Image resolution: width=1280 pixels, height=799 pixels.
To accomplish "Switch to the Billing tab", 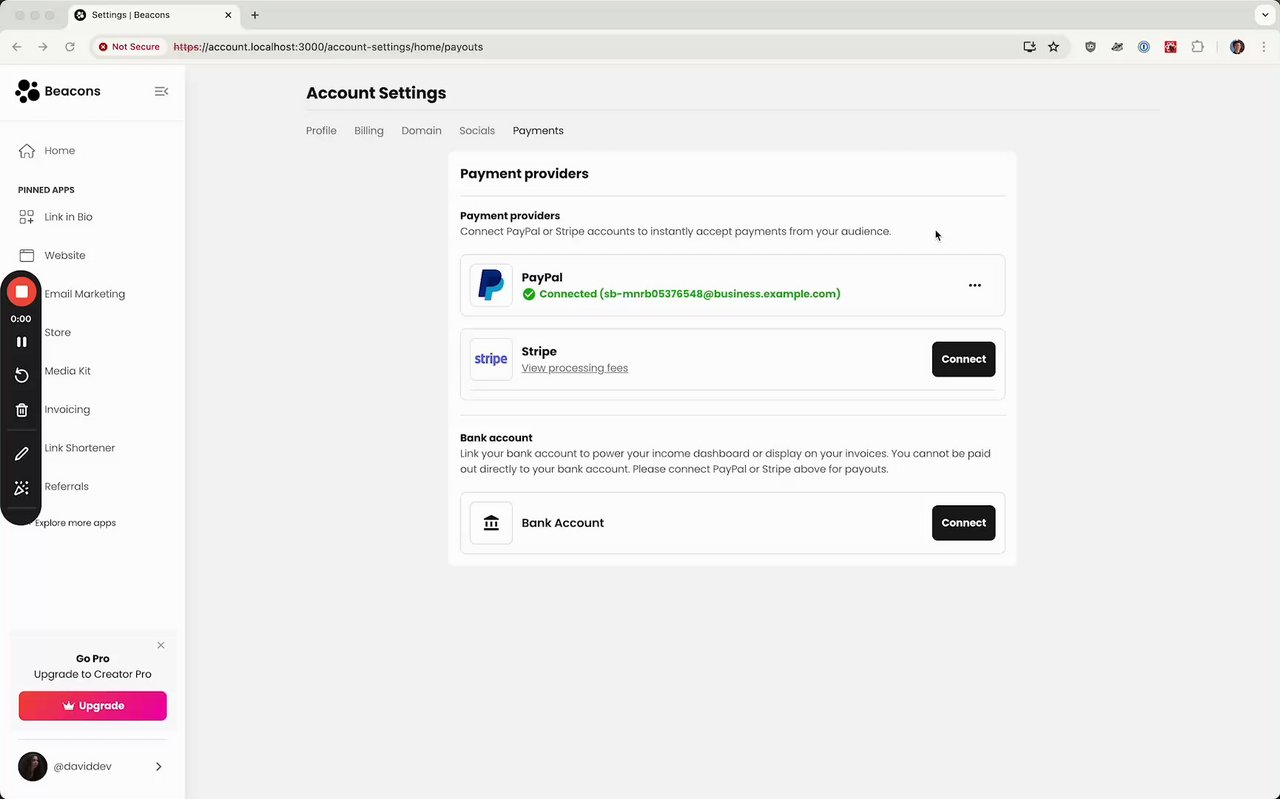I will (x=369, y=131).
